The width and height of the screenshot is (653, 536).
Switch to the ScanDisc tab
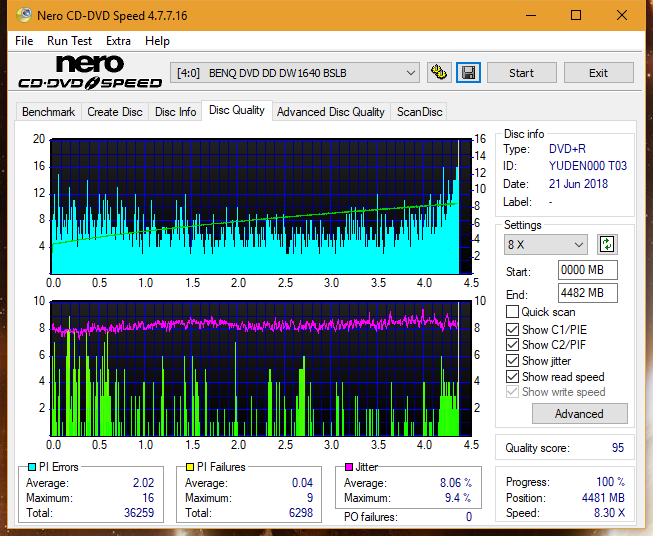click(x=419, y=112)
